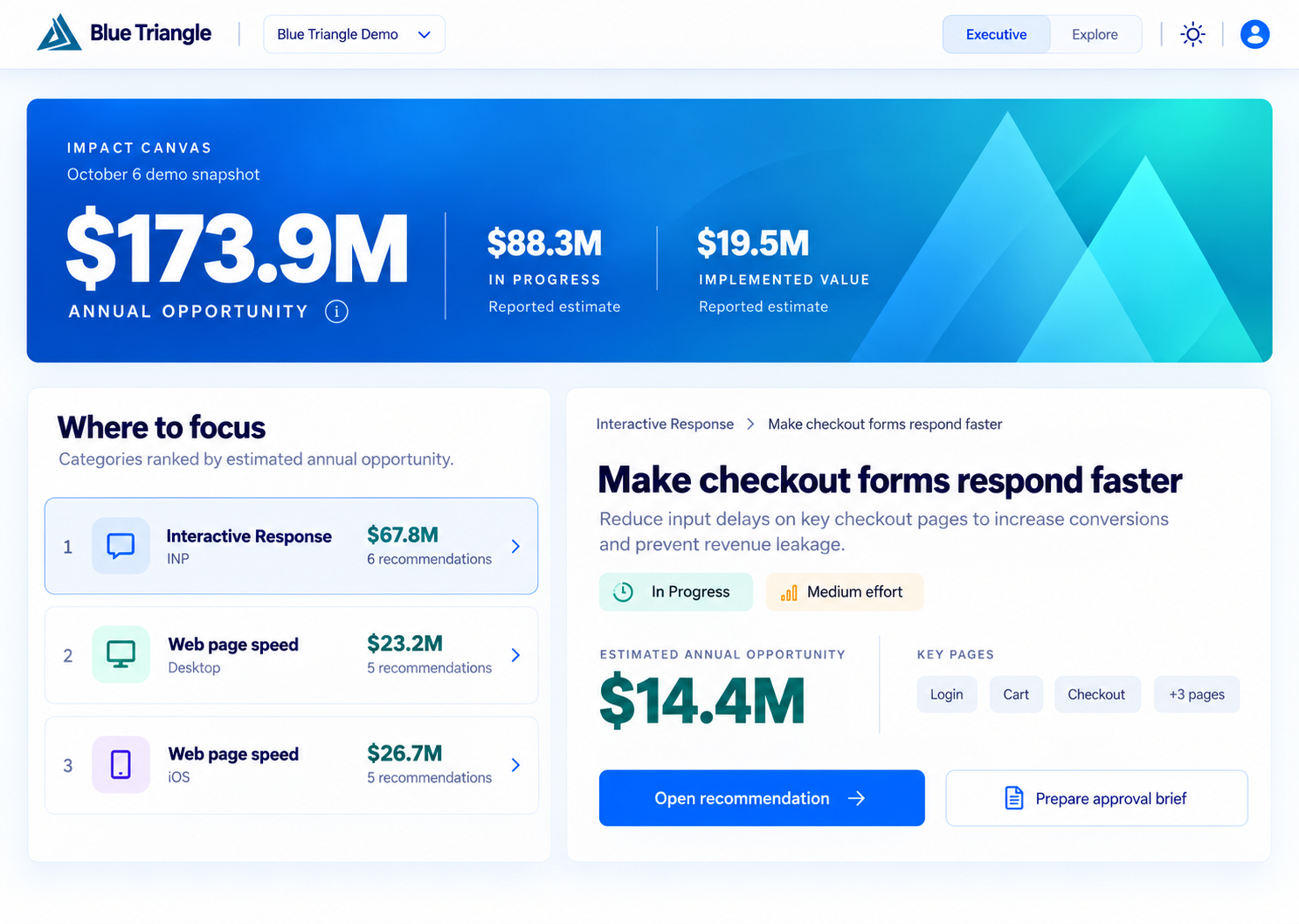Viewport: 1299px width, 924px height.
Task: Expand Web page speed iOS chevron
Action: point(515,765)
